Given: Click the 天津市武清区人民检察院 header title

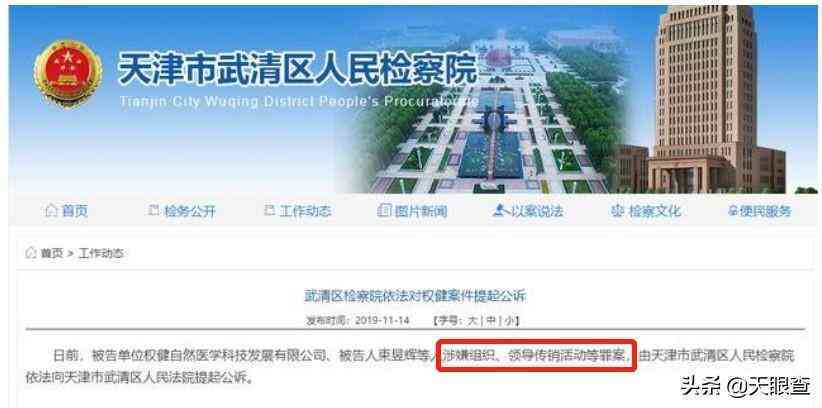Looking at the screenshot, I should point(298,67).
